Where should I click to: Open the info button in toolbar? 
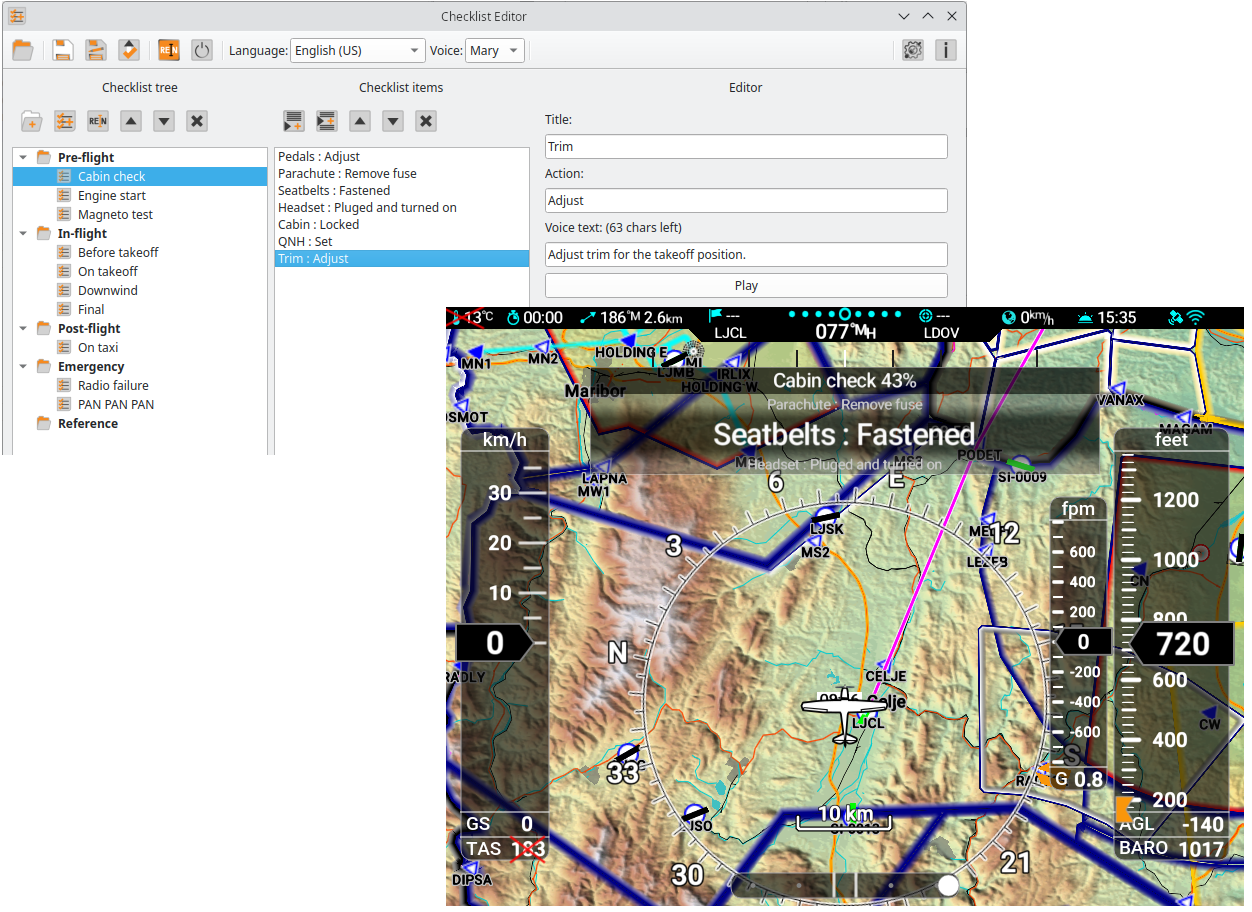pos(945,50)
